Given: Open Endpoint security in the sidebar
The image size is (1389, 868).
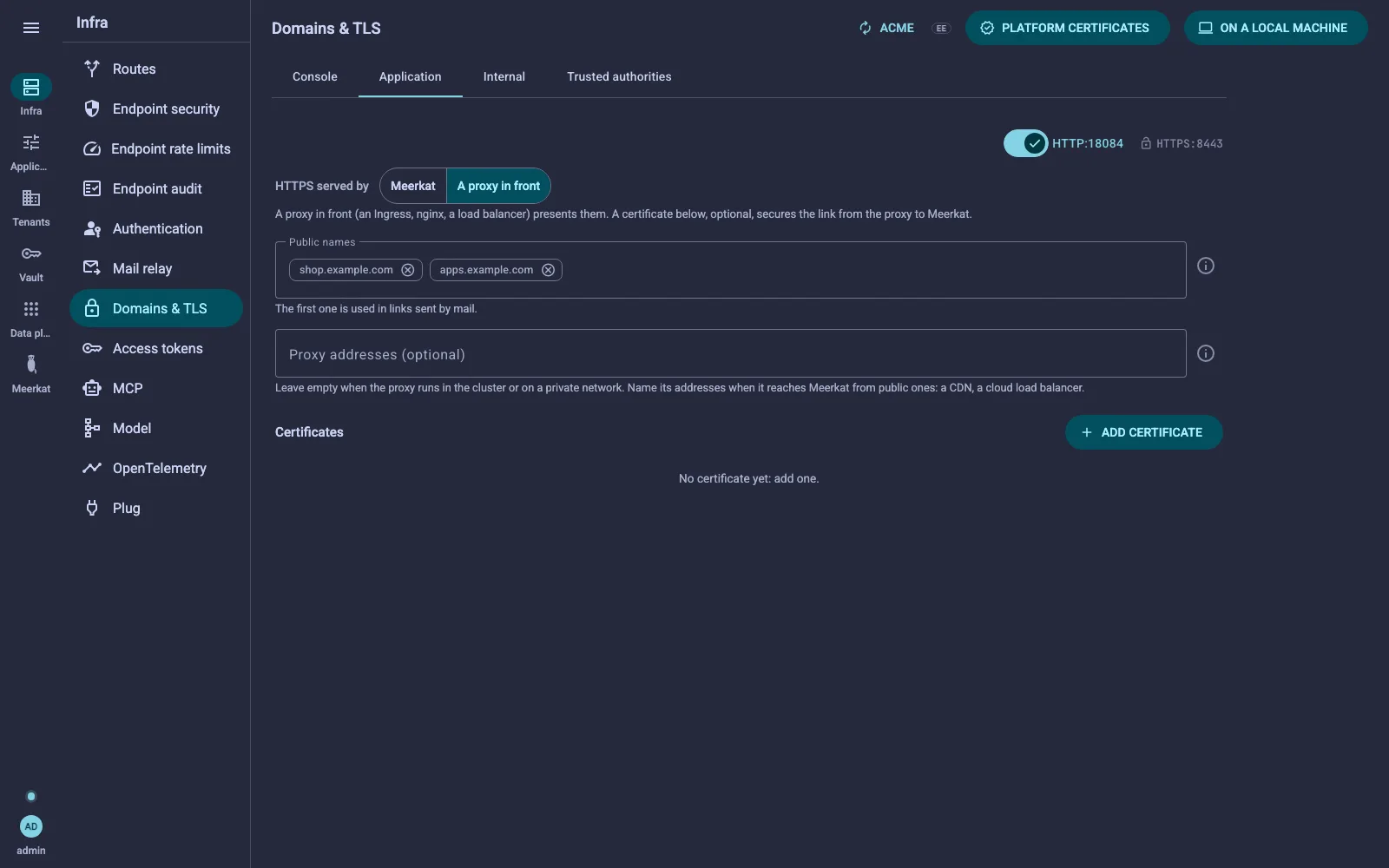Looking at the screenshot, I should point(156,108).
